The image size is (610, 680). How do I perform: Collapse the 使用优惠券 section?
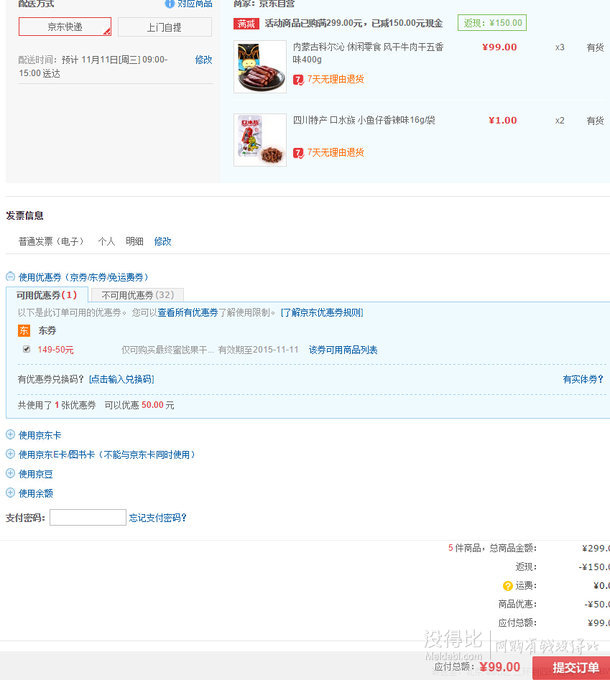[x=10, y=276]
